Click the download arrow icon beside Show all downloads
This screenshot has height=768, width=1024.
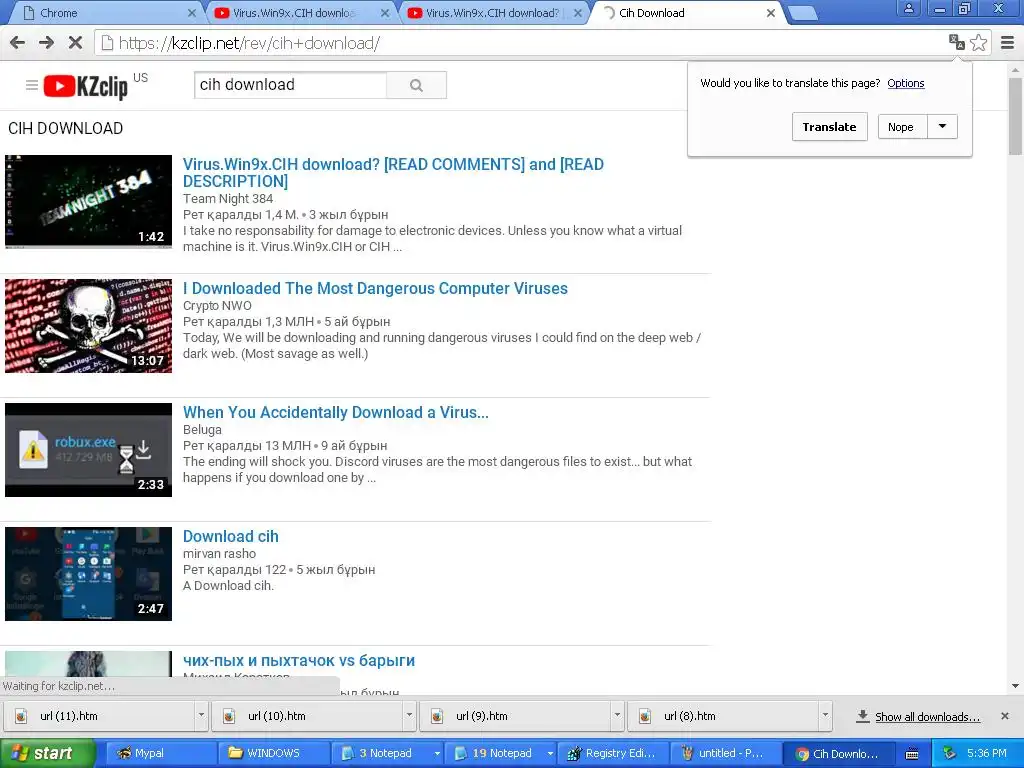(863, 716)
